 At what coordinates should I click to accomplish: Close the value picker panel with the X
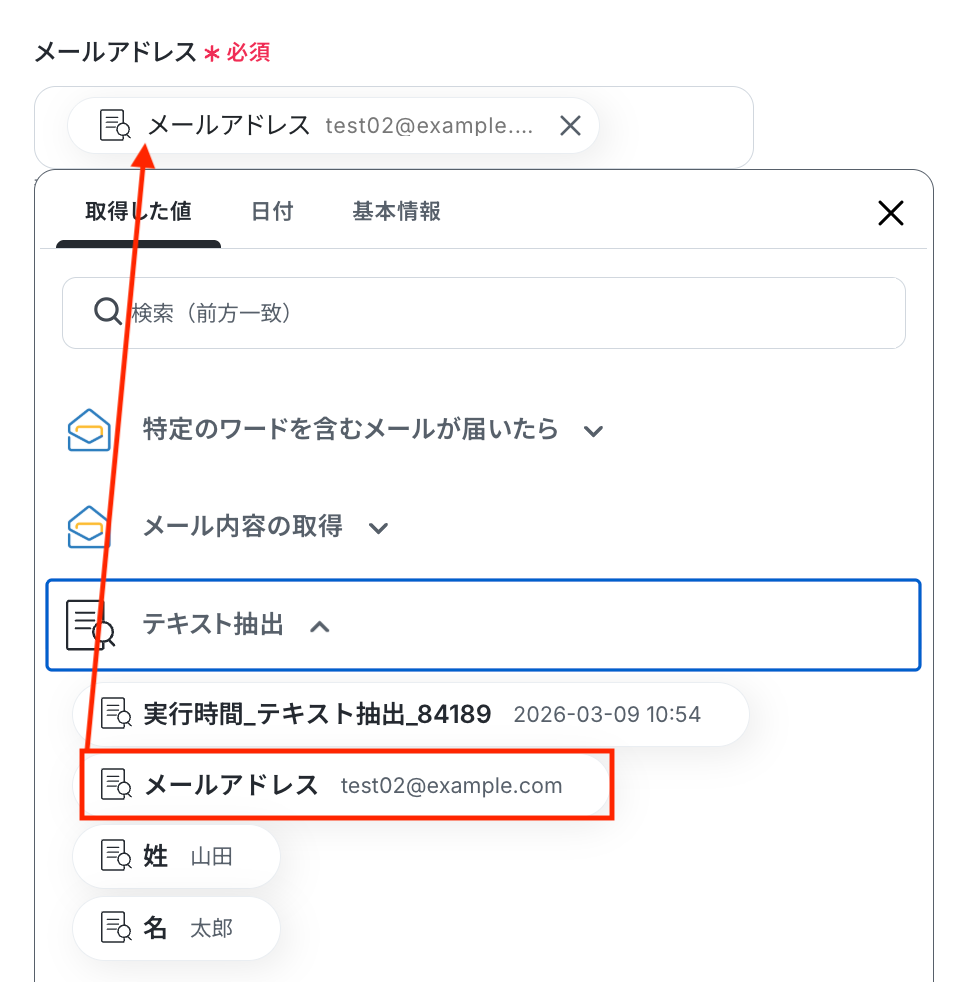pyautogui.click(x=891, y=213)
